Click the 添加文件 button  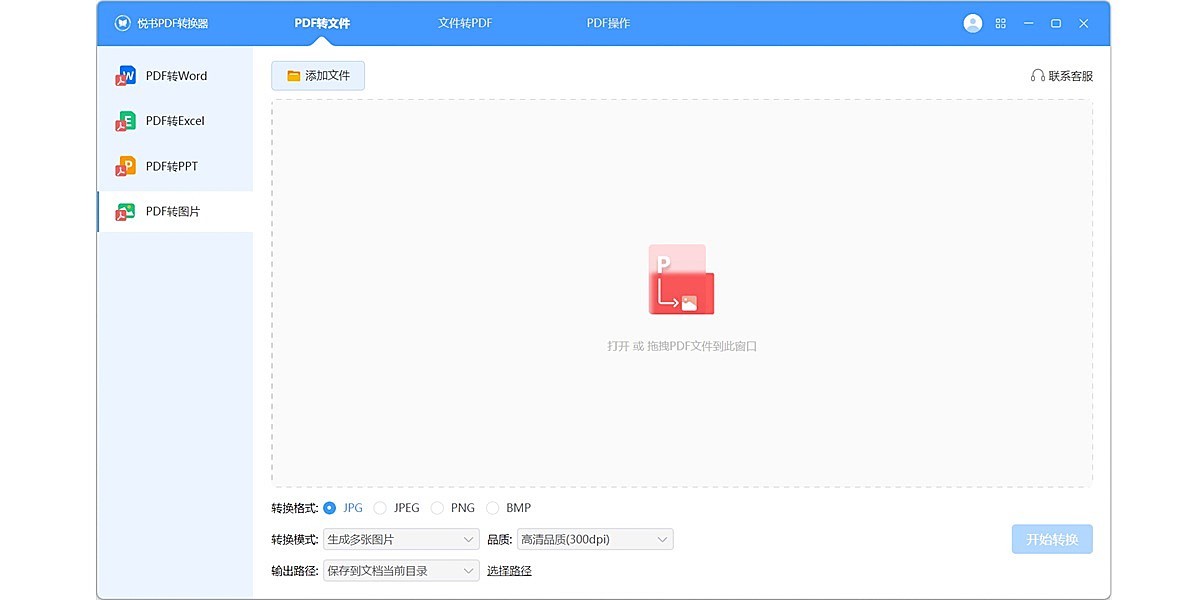click(x=317, y=74)
